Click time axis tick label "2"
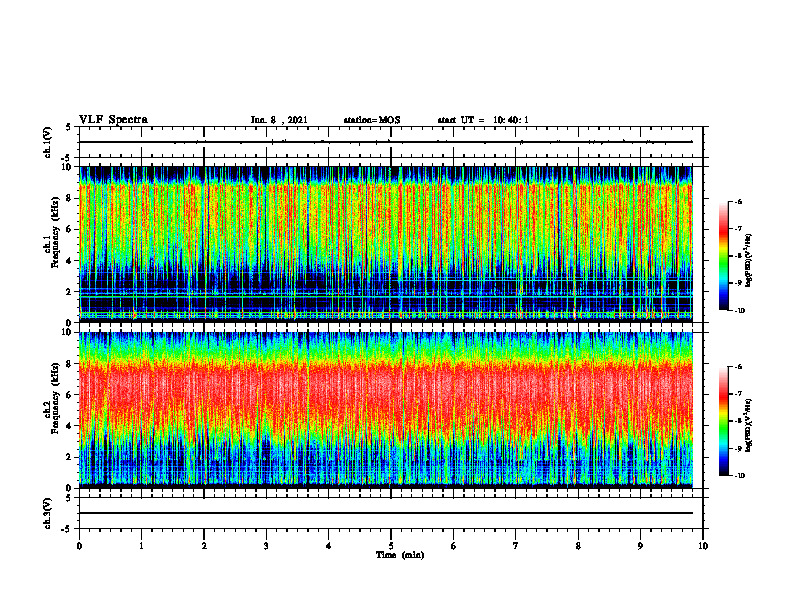 click(204, 546)
